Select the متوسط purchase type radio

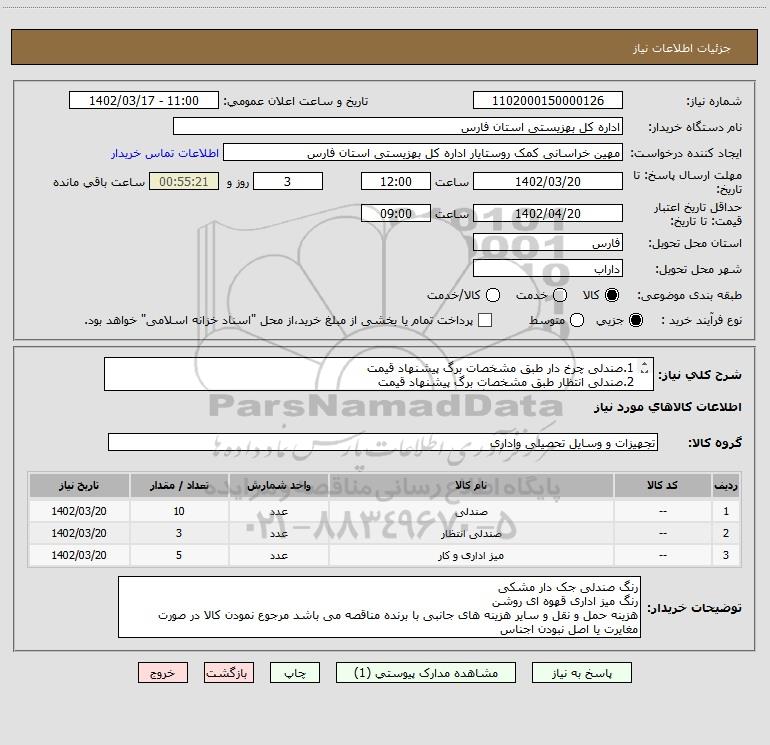point(577,320)
